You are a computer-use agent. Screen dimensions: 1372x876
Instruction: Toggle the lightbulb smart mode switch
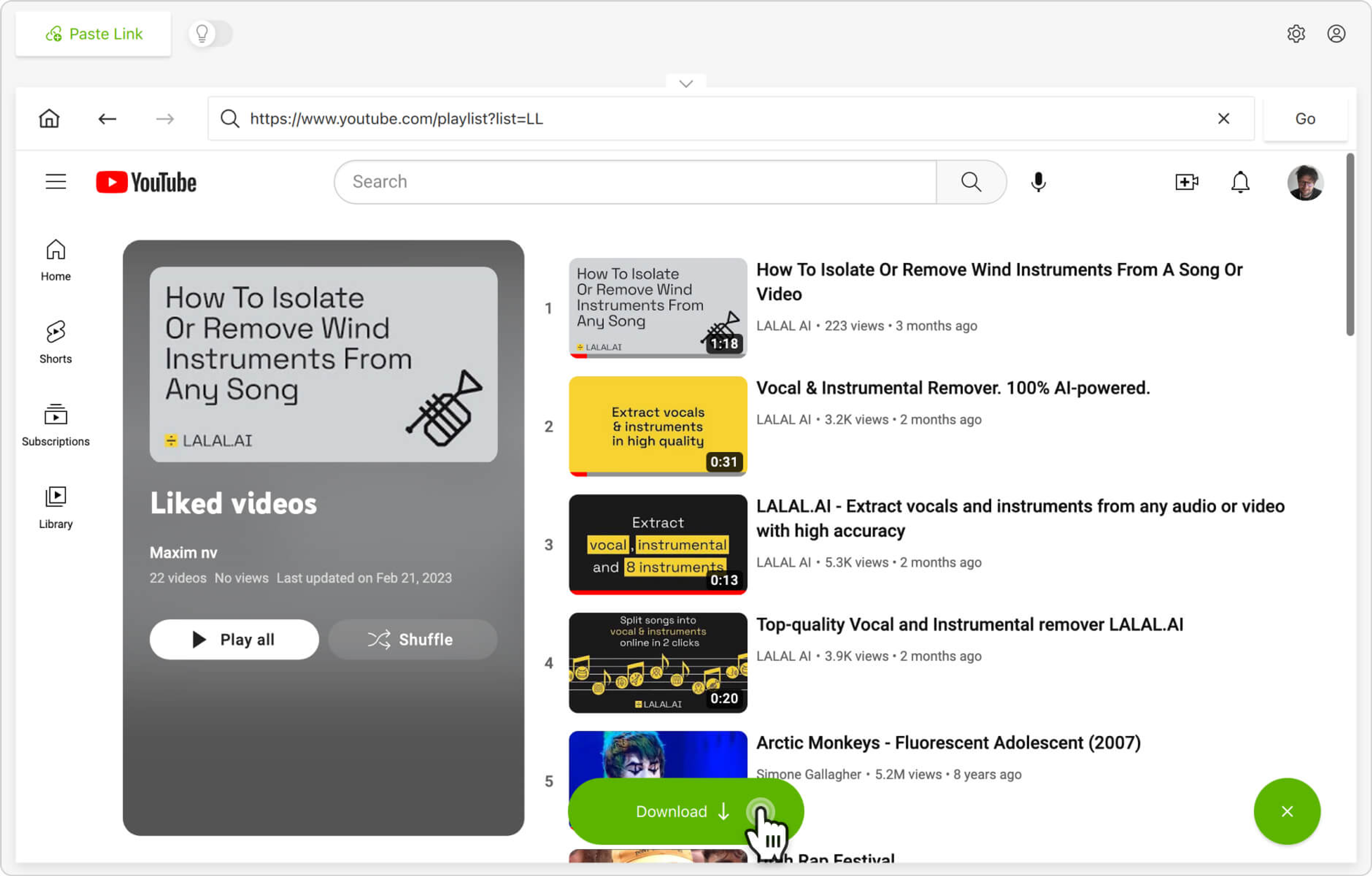210,34
